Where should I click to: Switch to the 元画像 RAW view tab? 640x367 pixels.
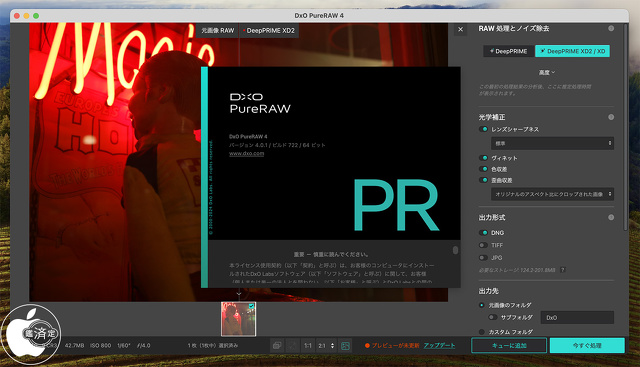click(218, 31)
